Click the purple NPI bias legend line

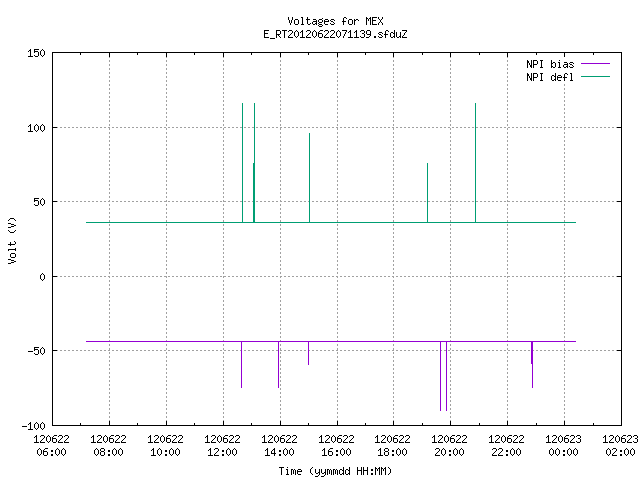(x=595, y=64)
